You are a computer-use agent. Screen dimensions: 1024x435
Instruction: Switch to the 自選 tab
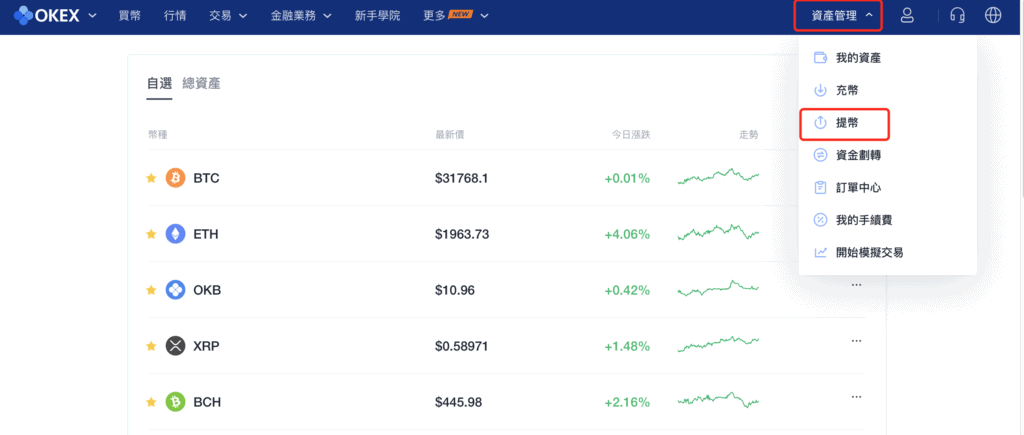click(159, 84)
